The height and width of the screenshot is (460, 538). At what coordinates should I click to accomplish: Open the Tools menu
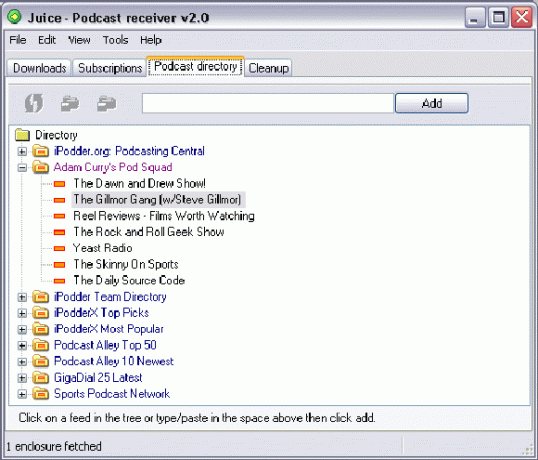[x=115, y=40]
